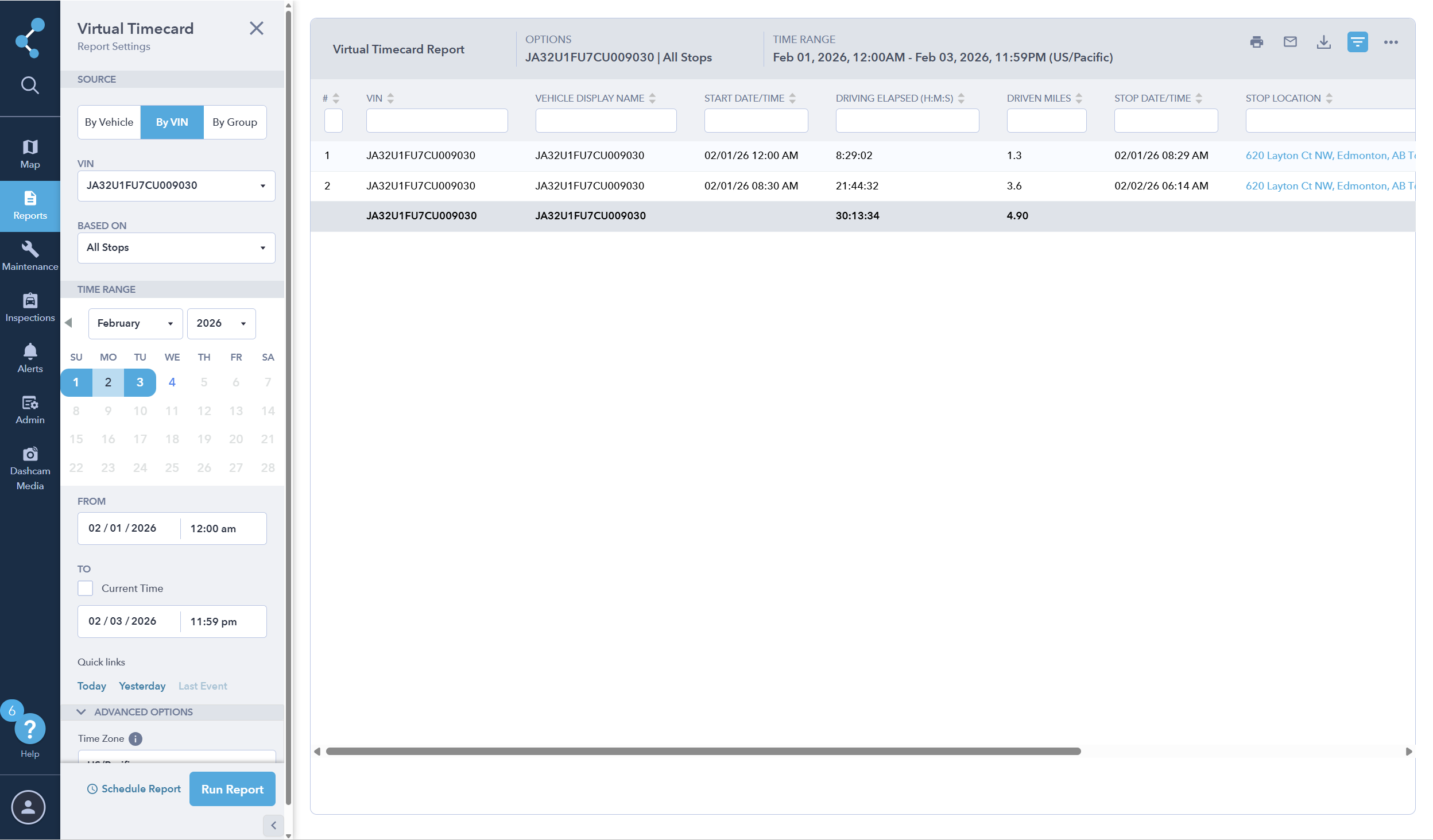Click the report horizontal scrollbar
Screen dimensions: 1433x840
(703, 752)
